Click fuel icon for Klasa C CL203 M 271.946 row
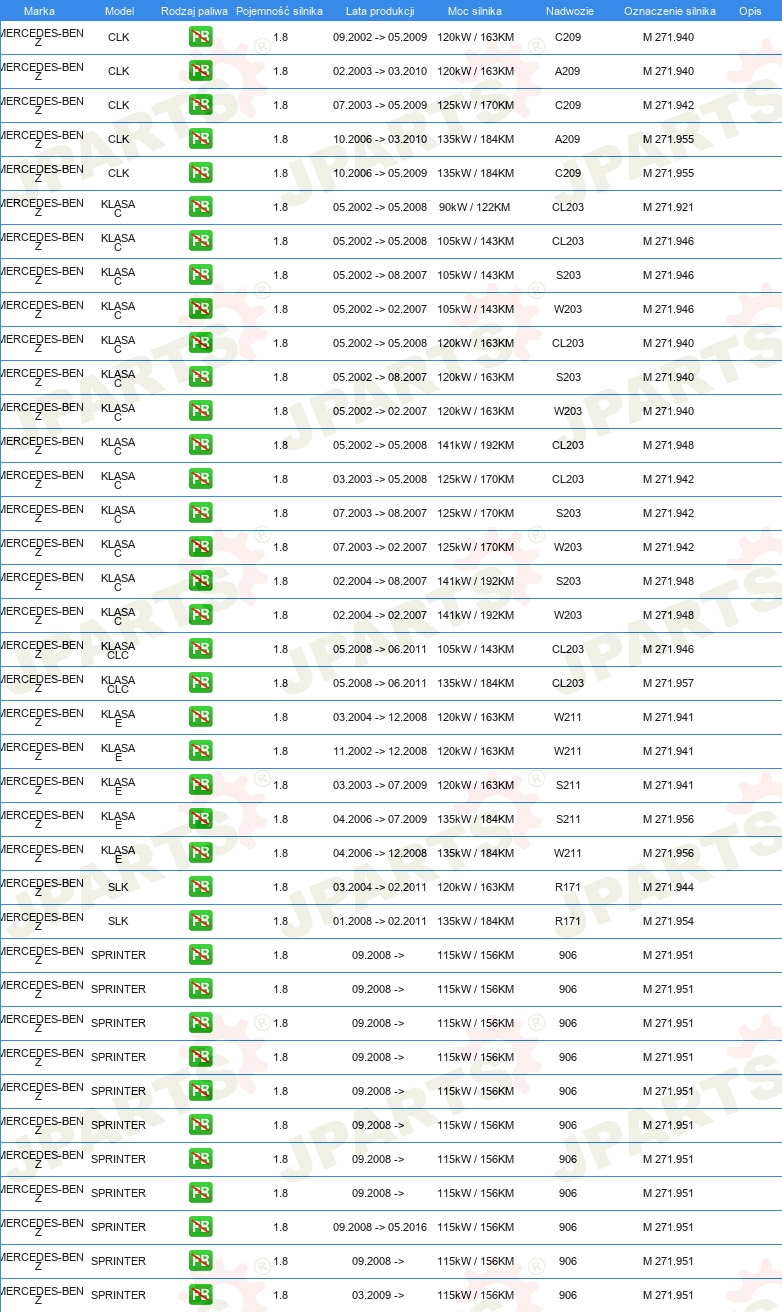 pos(200,242)
